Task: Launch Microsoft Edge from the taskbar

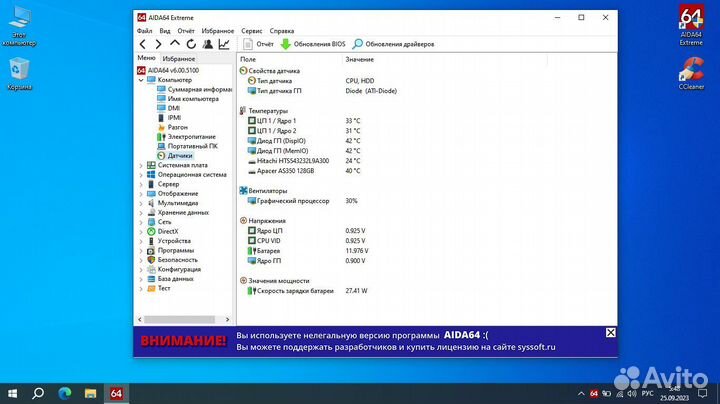Action: point(65,393)
